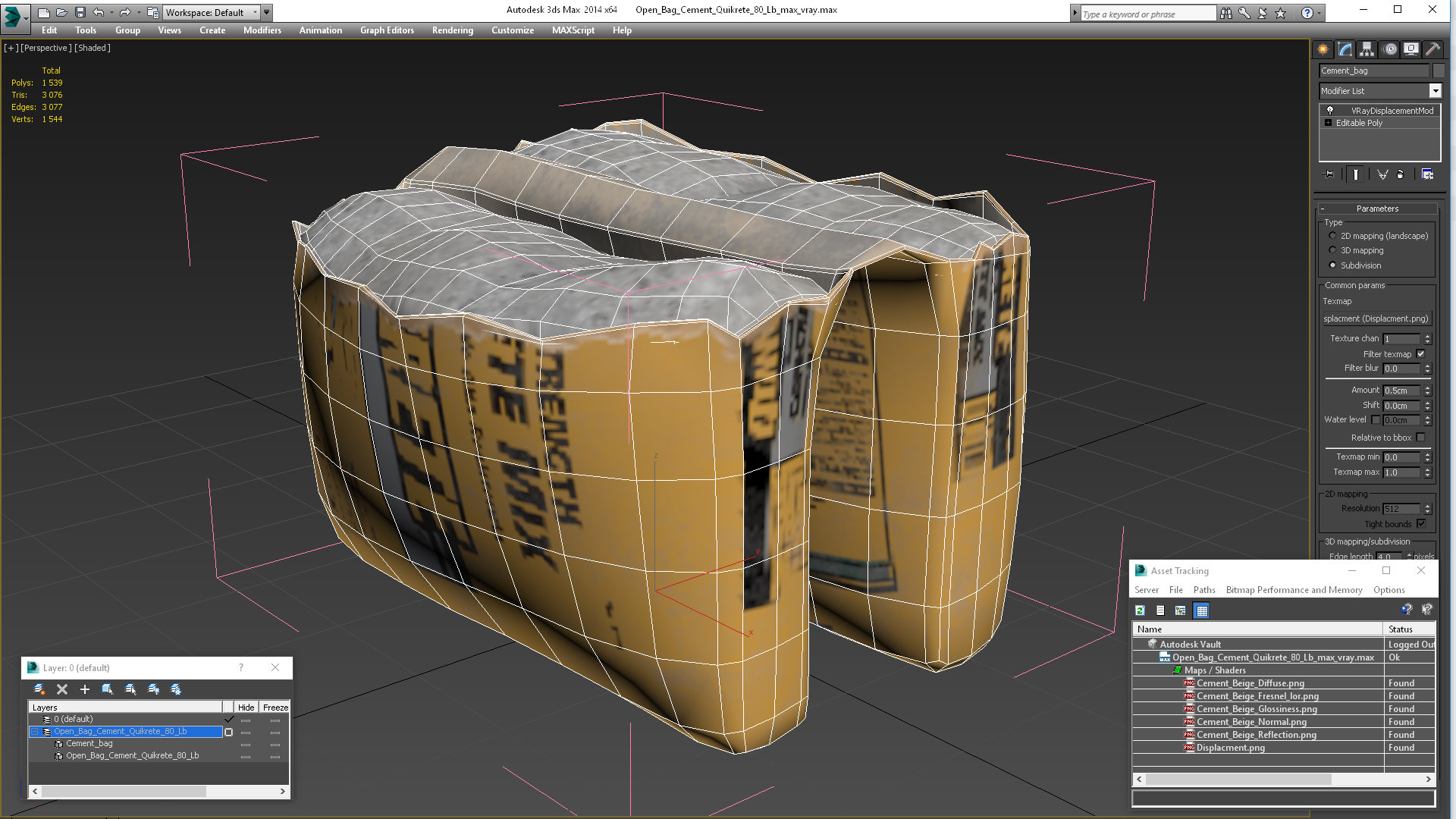Click the Pin Stack icon
This screenshot has width=1456, height=819.
[x=1329, y=174]
